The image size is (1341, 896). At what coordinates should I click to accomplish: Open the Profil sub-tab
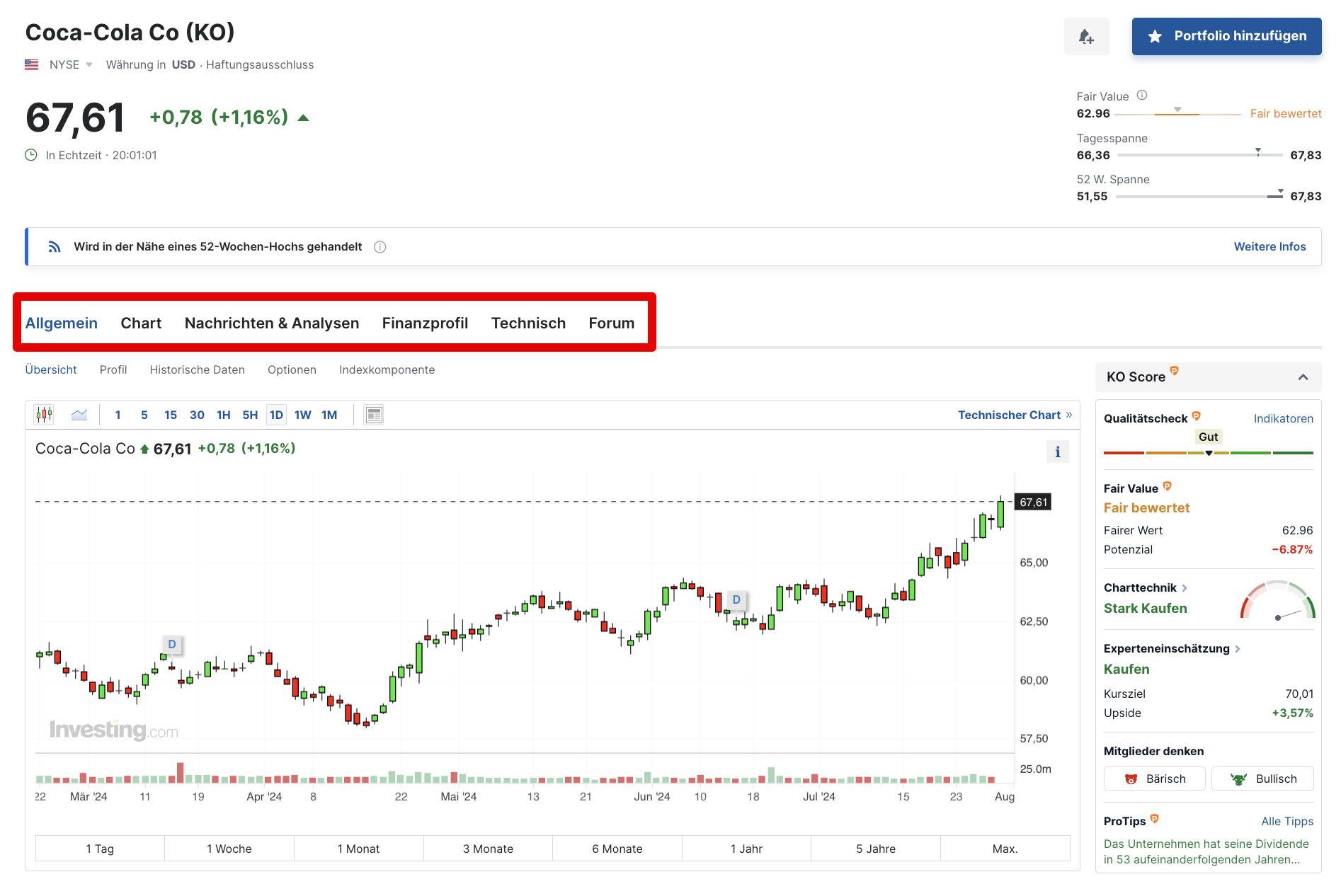pyautogui.click(x=113, y=369)
